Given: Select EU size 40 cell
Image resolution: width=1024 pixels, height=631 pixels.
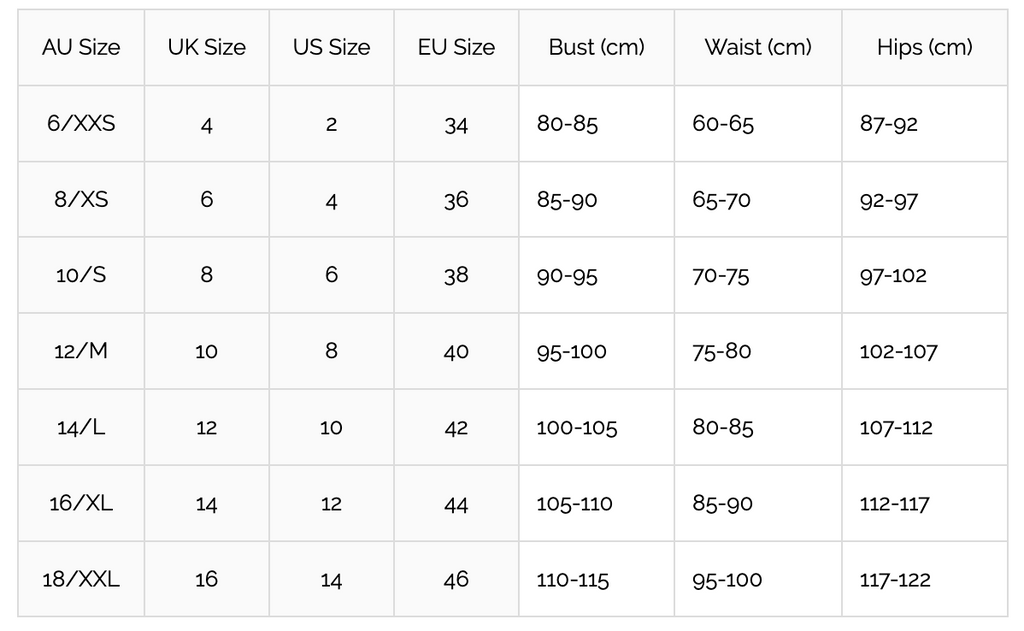Looking at the screenshot, I should coord(456,351).
